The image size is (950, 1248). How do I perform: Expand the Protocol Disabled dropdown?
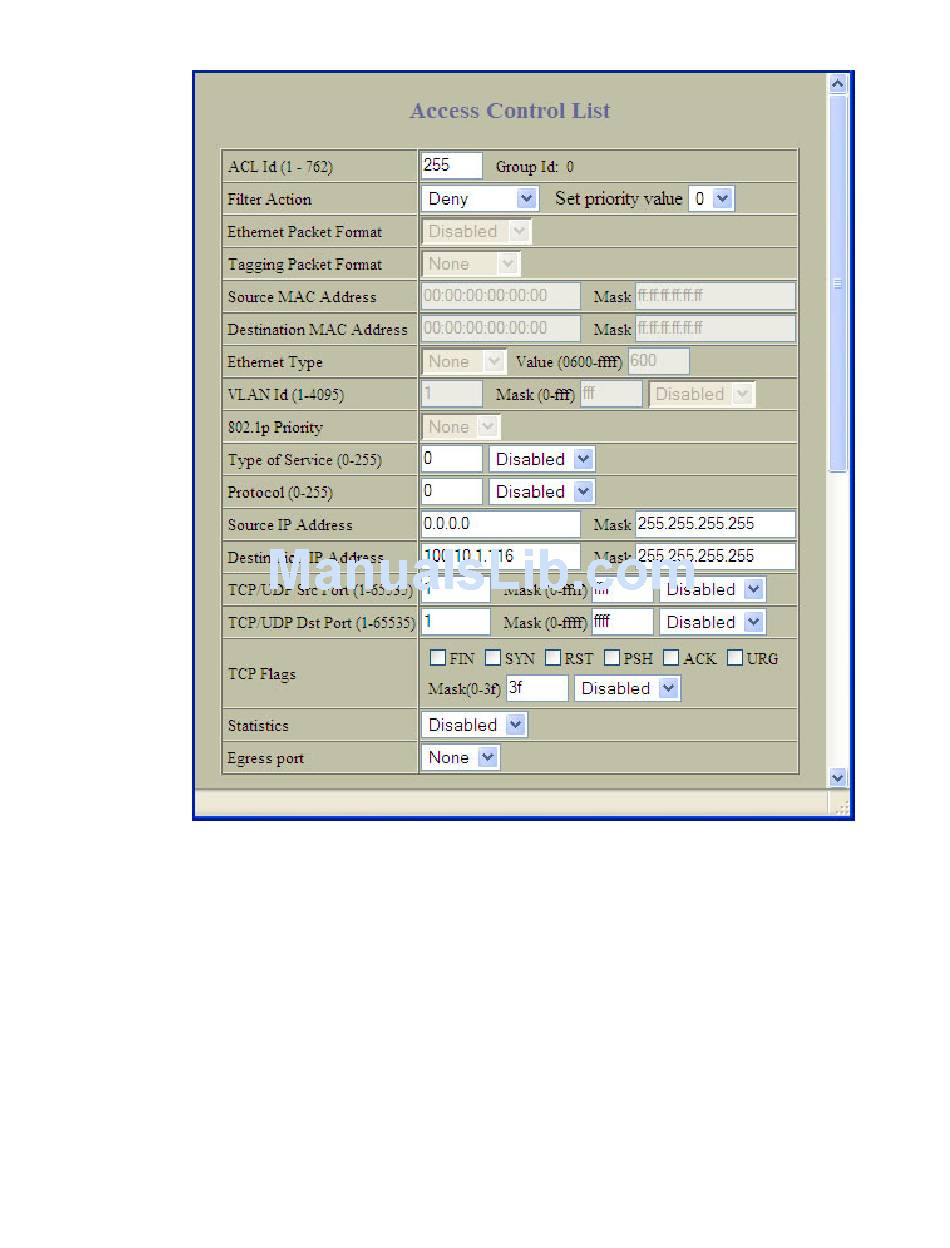click(x=542, y=492)
